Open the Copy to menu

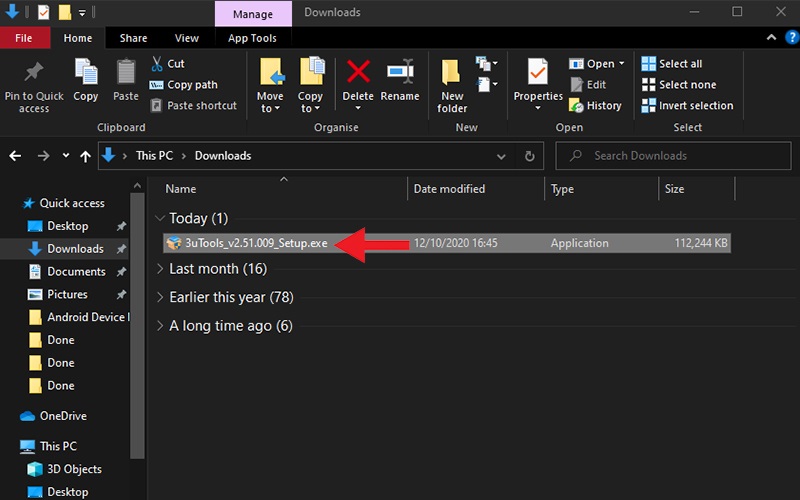pyautogui.click(x=311, y=85)
